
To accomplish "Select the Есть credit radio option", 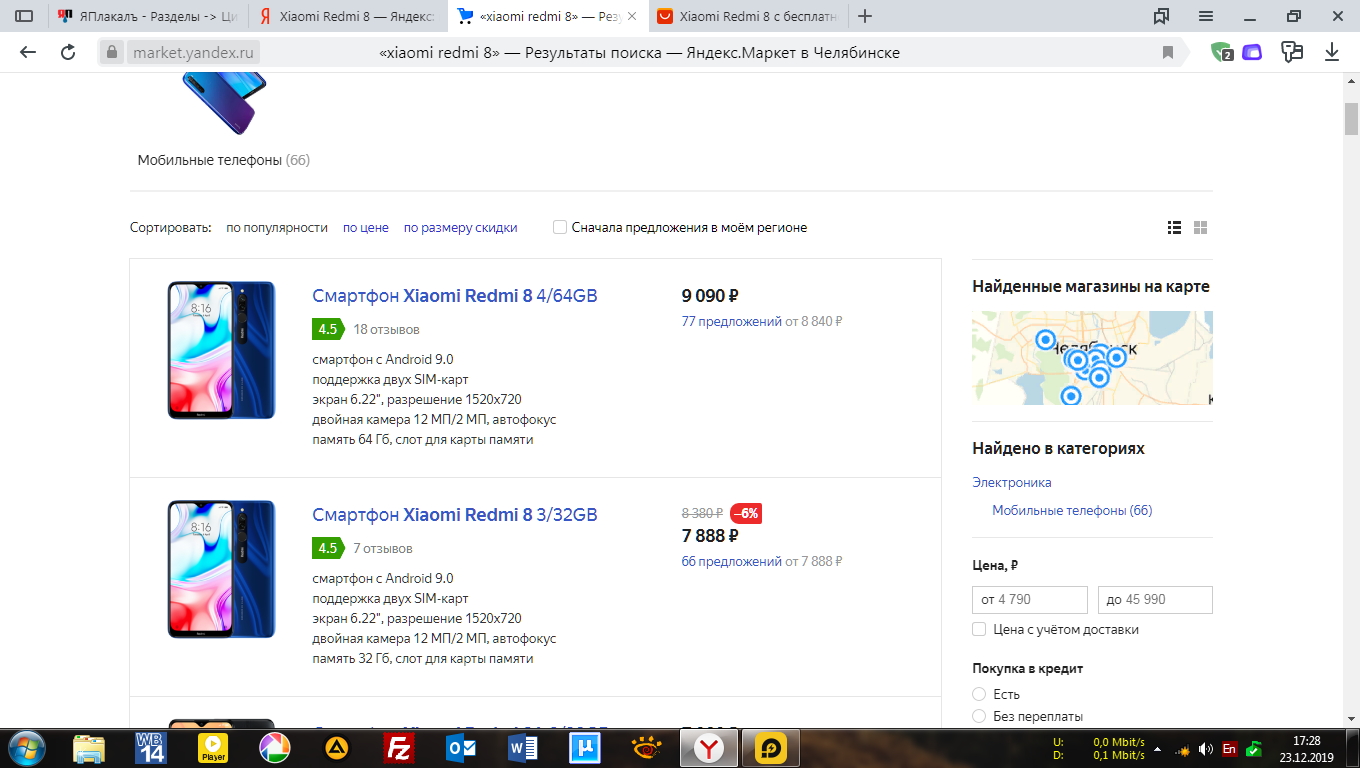I will (979, 694).
